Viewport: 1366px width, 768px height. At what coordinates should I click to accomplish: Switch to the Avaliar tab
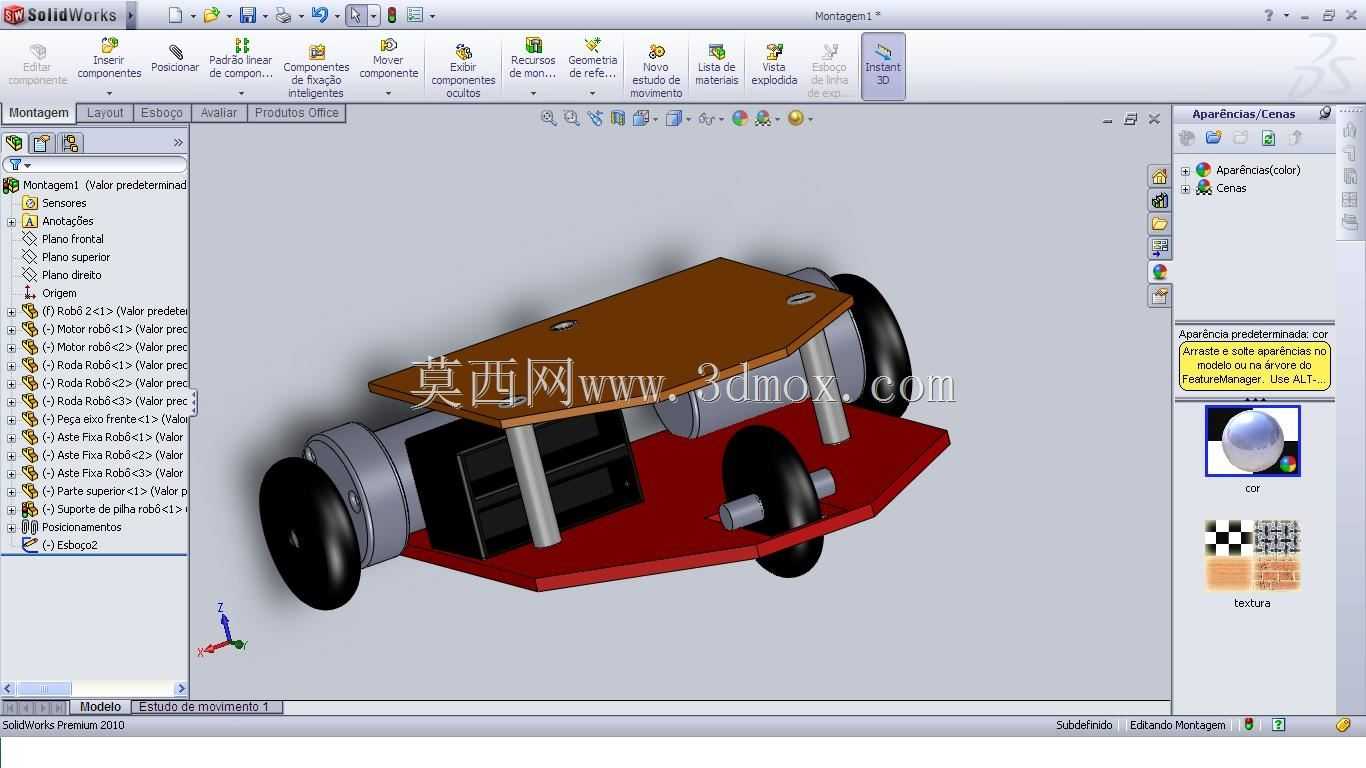point(219,113)
